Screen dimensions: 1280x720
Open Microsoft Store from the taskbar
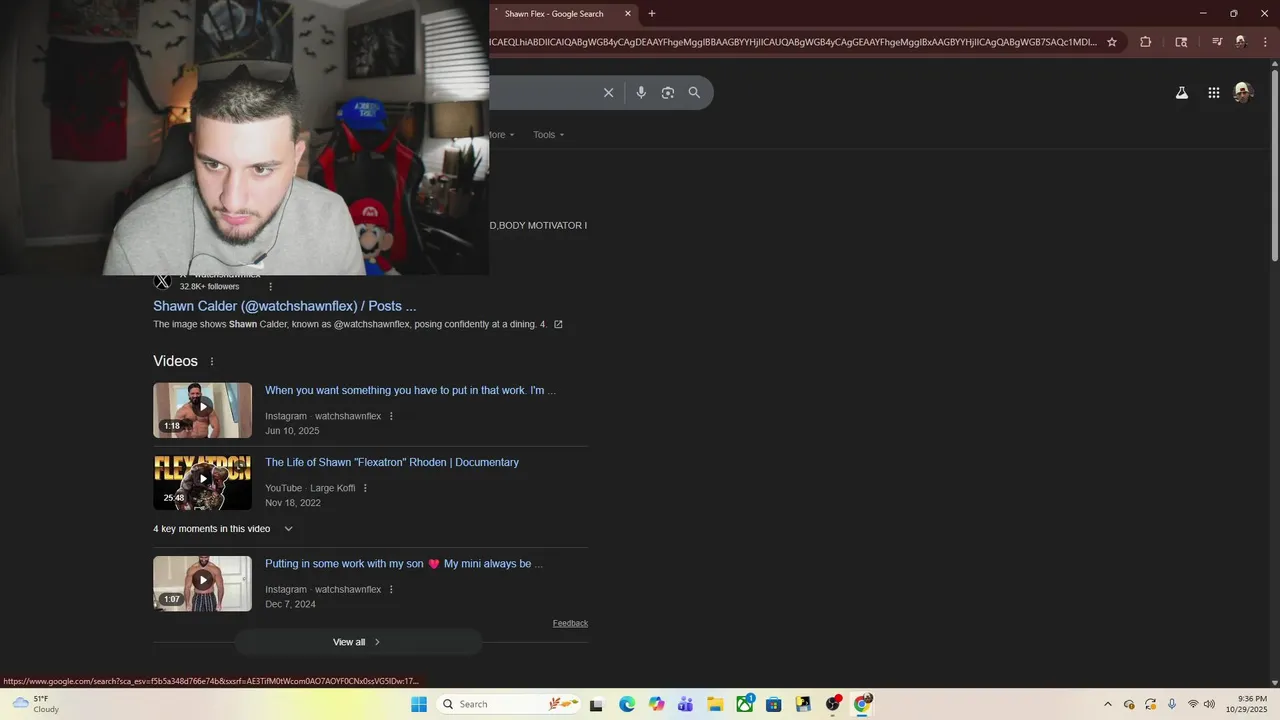(x=774, y=704)
